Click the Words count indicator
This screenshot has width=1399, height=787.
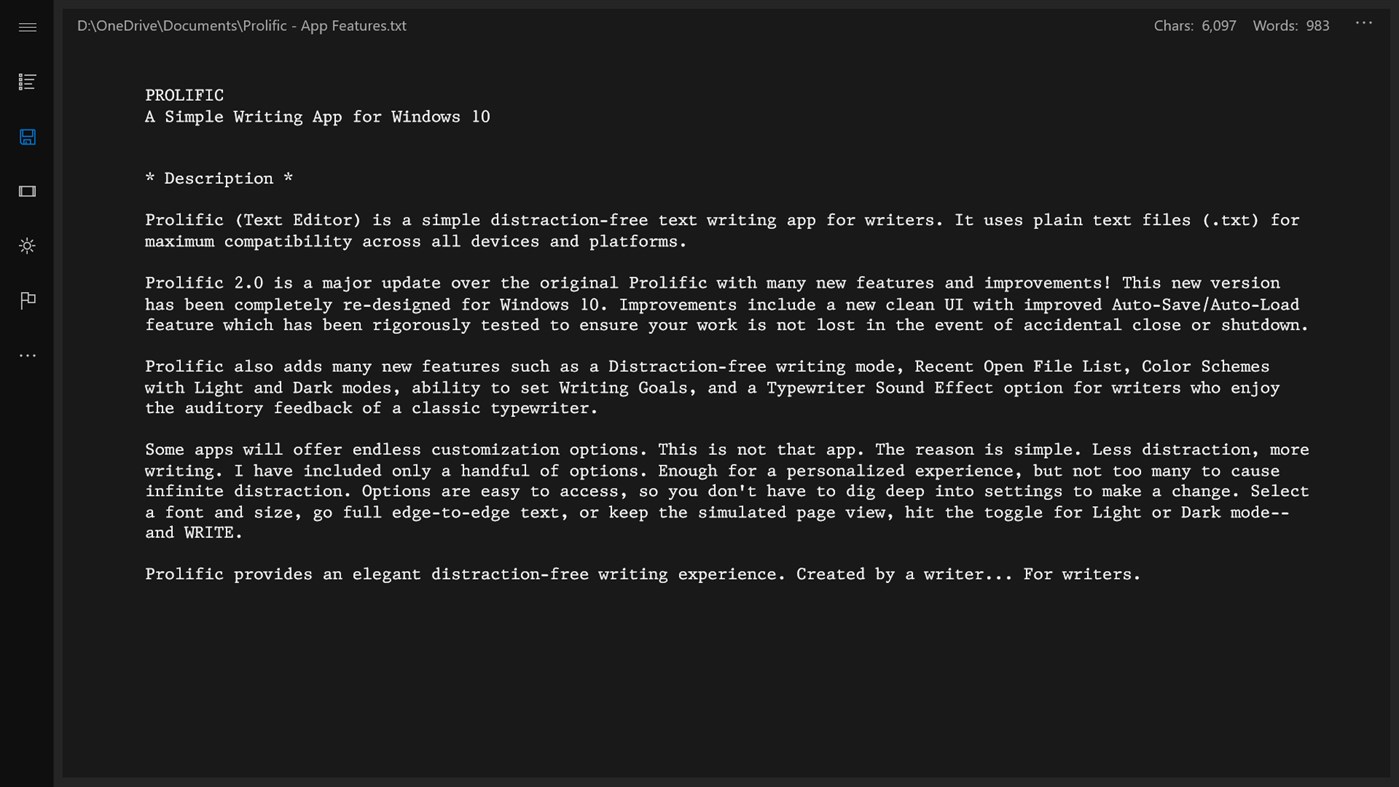point(1290,26)
